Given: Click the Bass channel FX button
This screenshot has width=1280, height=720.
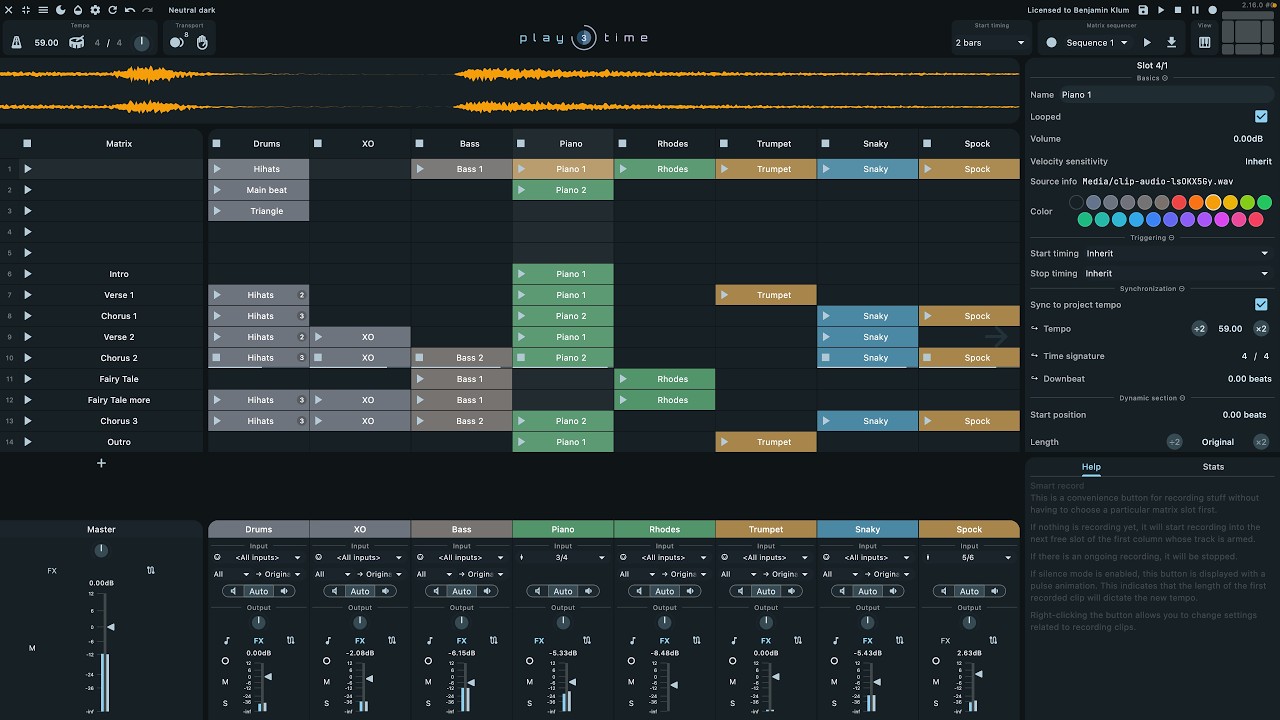Looking at the screenshot, I should pyautogui.click(x=462, y=641).
